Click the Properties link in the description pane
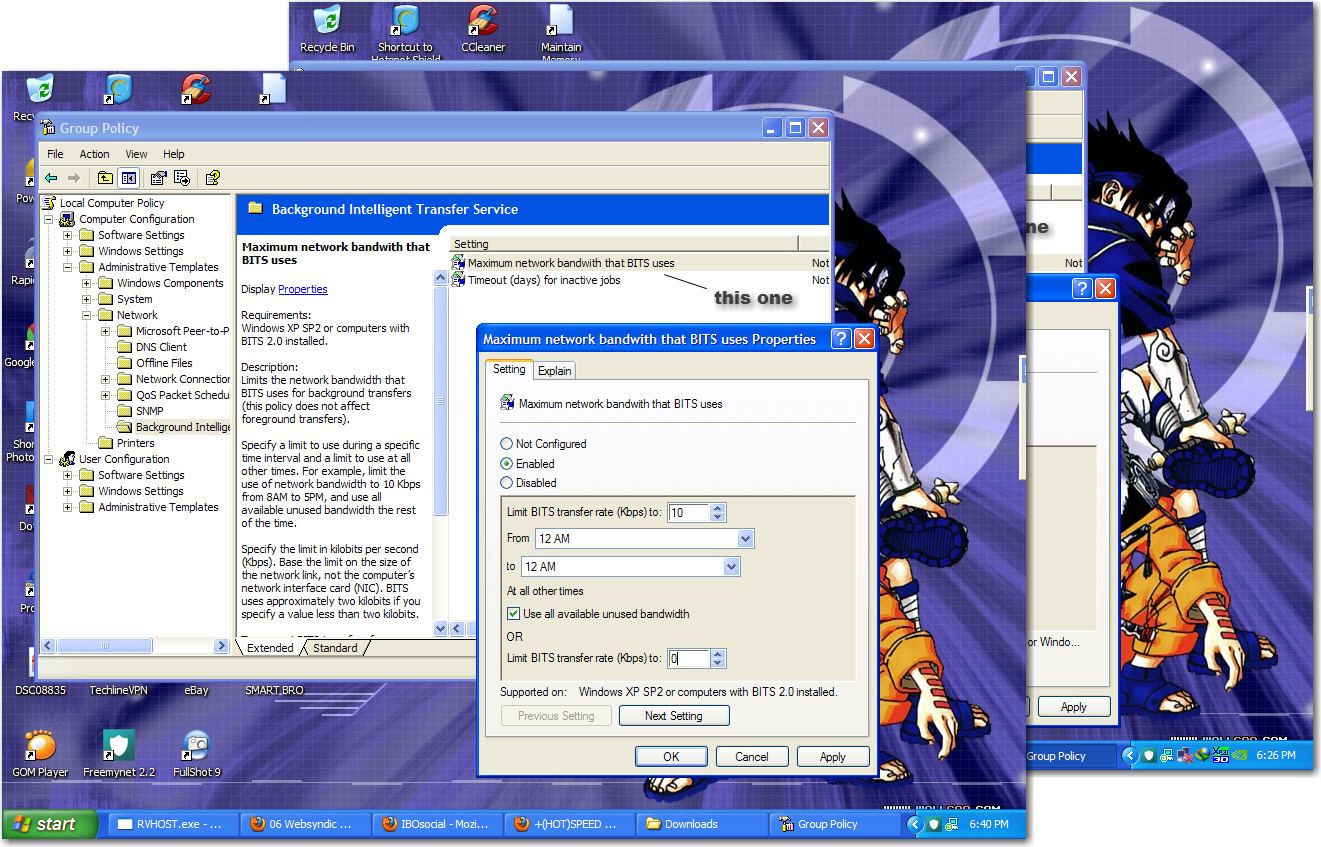Image resolution: width=1321 pixels, height=847 pixels. click(303, 289)
